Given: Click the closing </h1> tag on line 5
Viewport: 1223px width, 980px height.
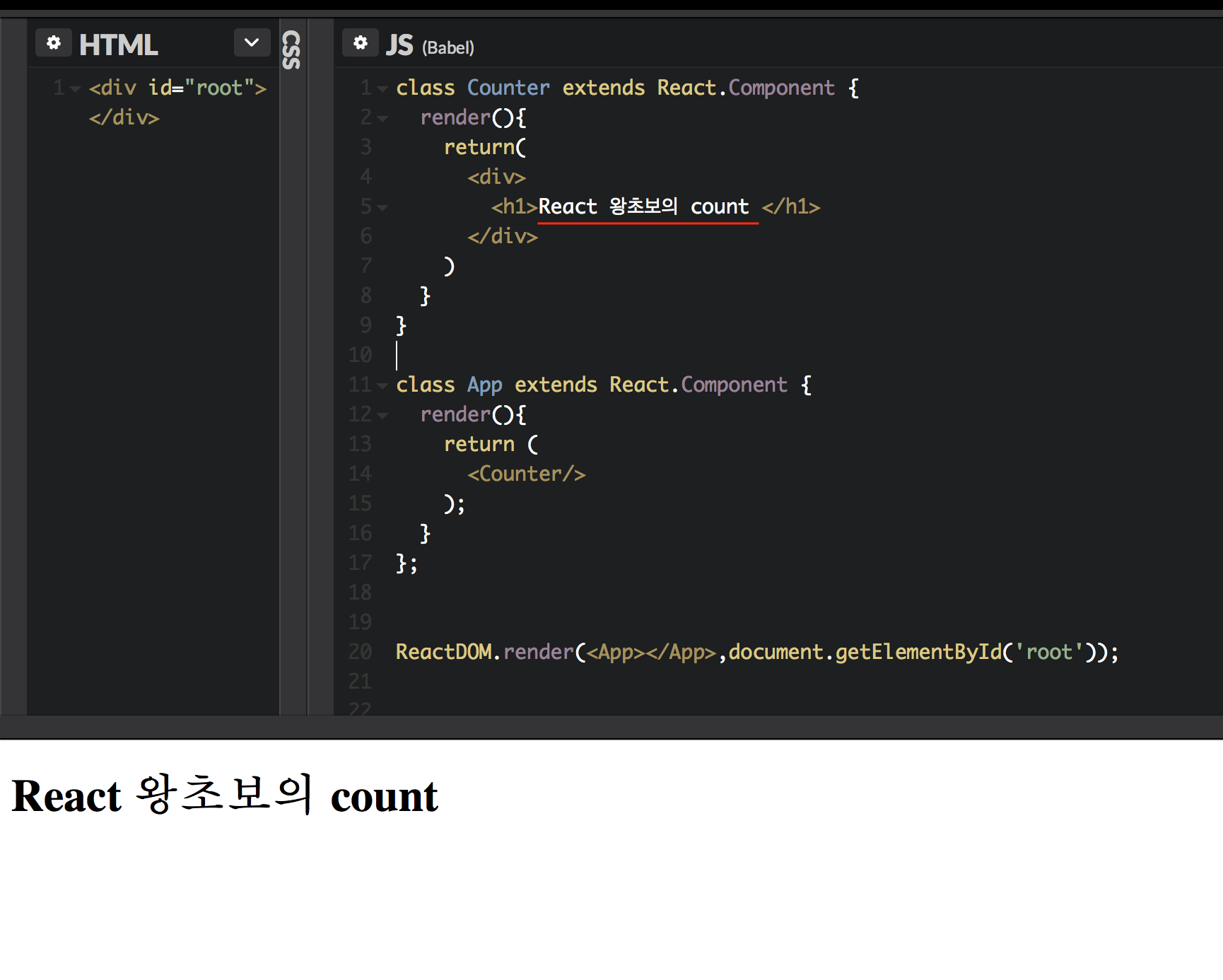Looking at the screenshot, I should pyautogui.click(x=791, y=206).
